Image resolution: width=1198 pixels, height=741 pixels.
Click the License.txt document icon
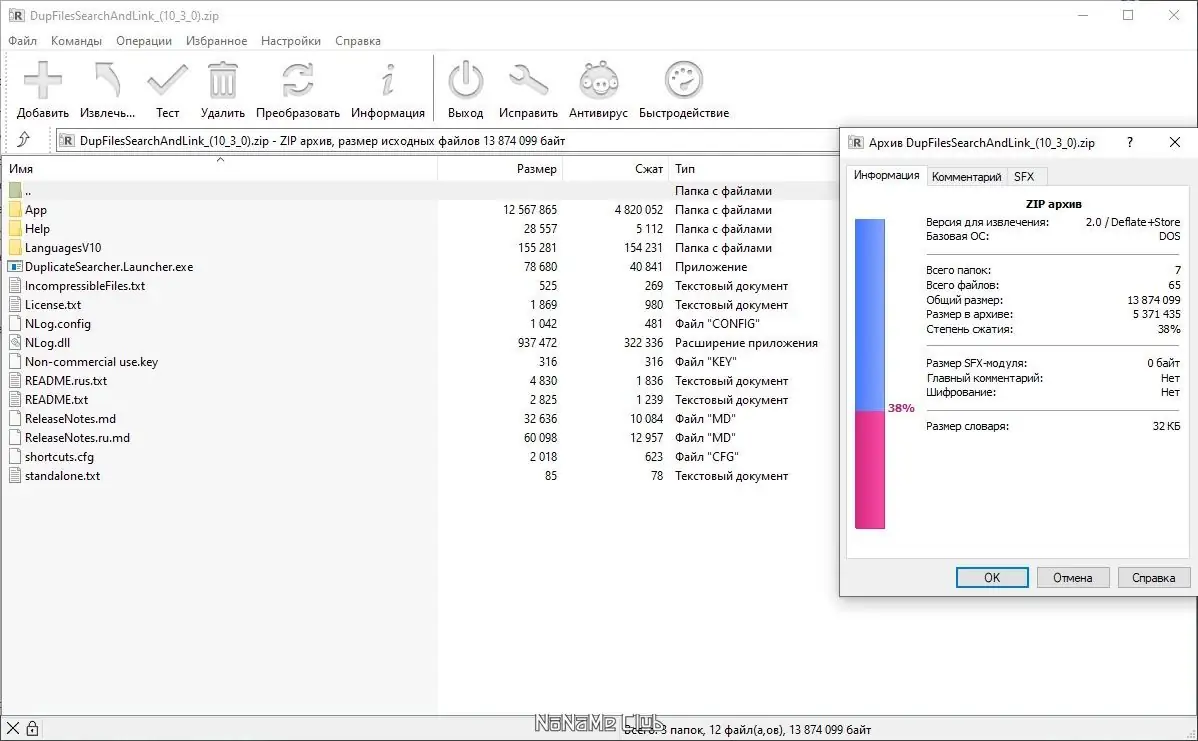[15, 304]
